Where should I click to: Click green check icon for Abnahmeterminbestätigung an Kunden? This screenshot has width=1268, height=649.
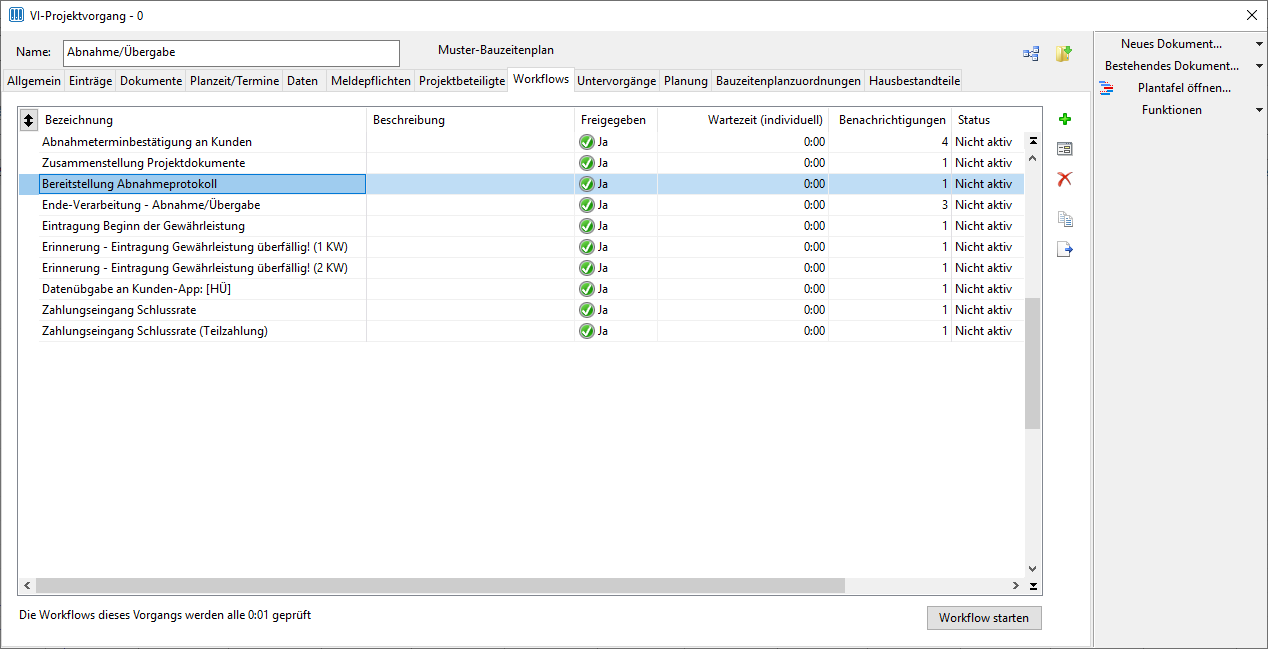point(586,142)
